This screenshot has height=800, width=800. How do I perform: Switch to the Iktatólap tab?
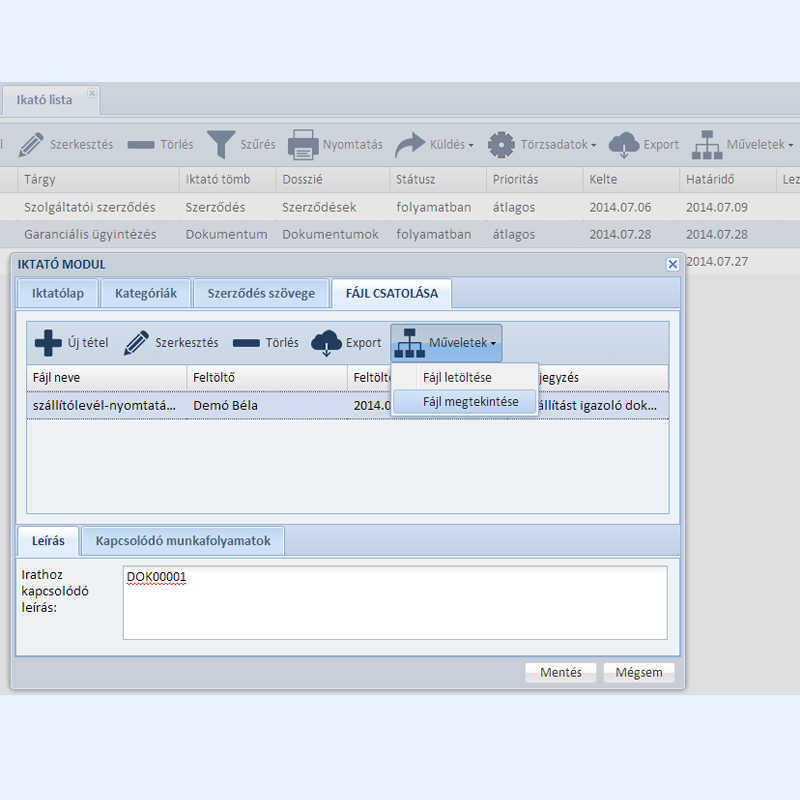[57, 293]
